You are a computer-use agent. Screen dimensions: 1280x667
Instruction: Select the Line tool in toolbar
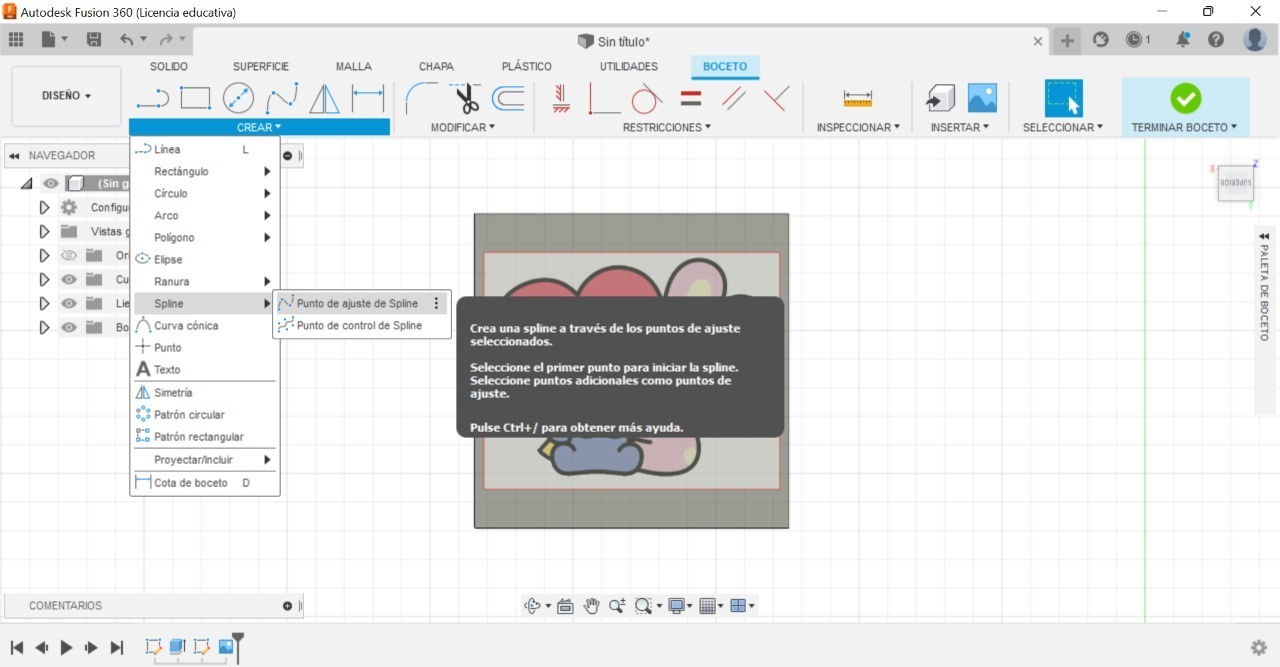tap(152, 98)
